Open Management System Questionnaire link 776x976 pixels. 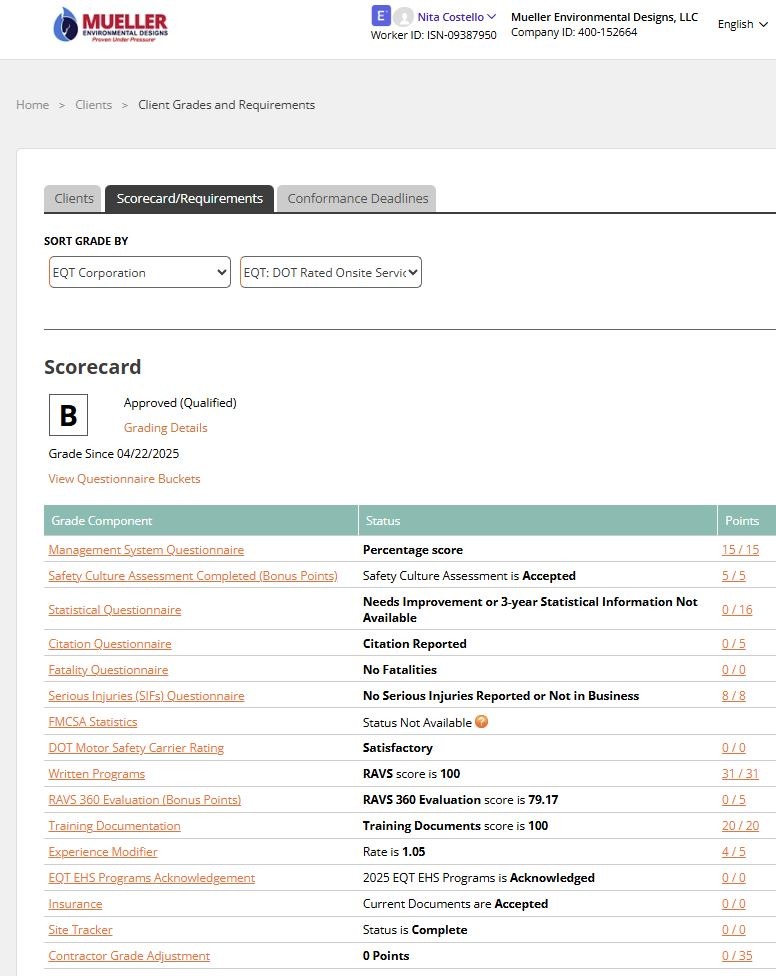tap(146, 550)
